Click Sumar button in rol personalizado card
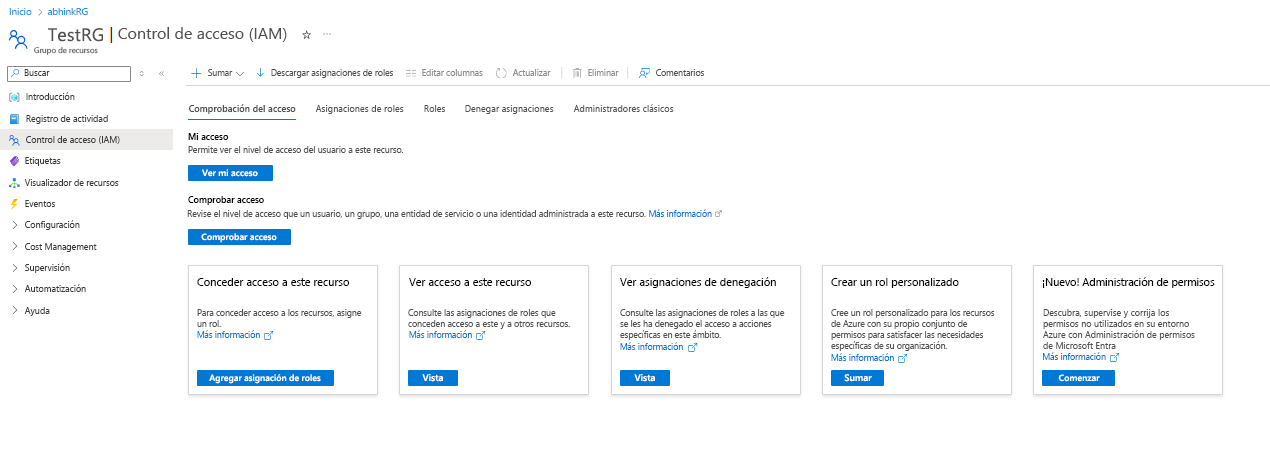The width and height of the screenshot is (1270, 450). (x=857, y=378)
